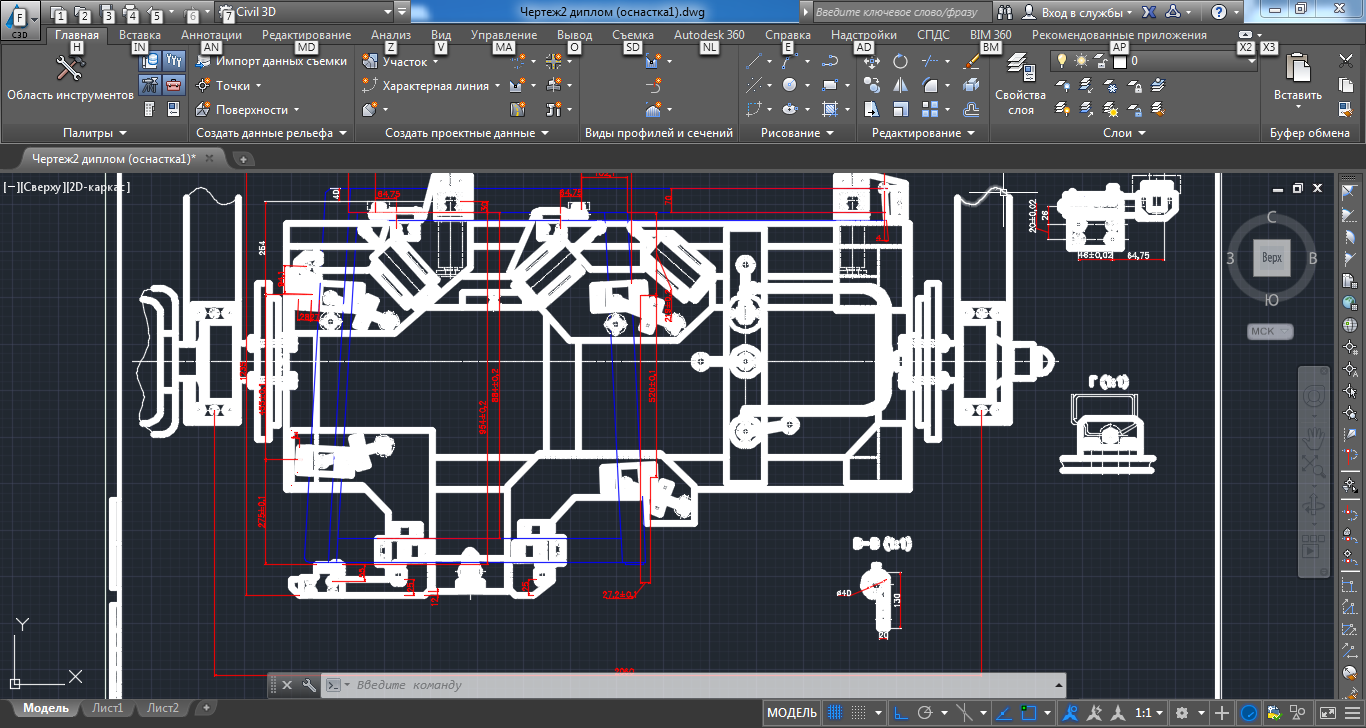This screenshot has width=1366, height=728.
Task: Click the ViewCube Верх face
Action: (1271, 257)
